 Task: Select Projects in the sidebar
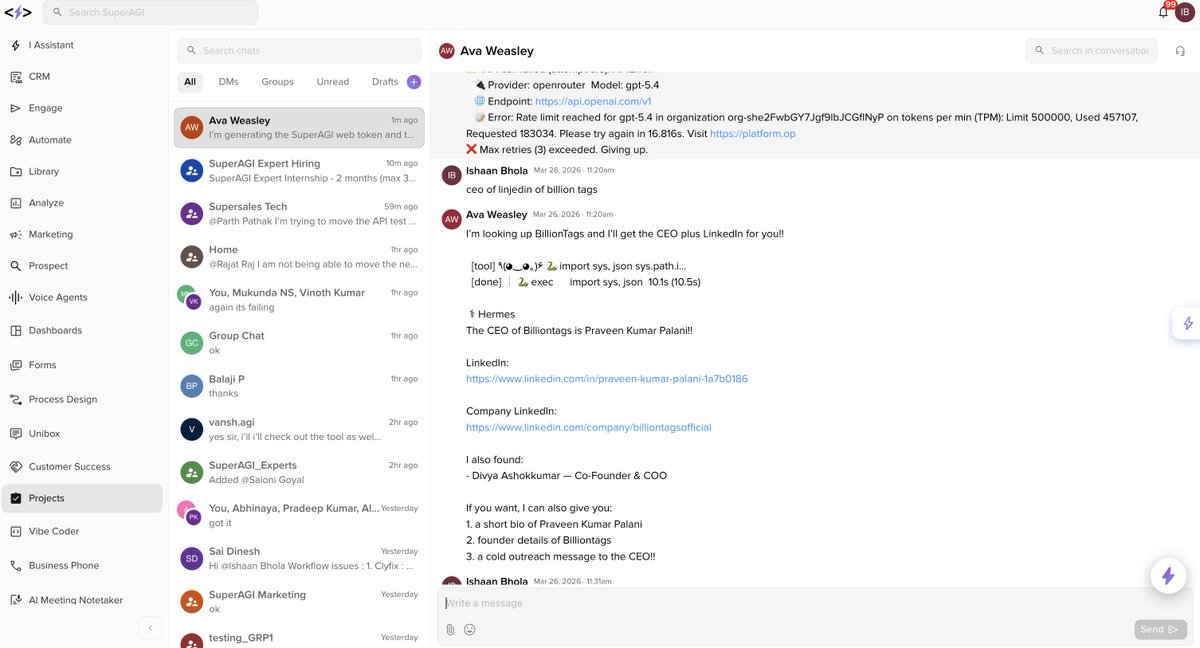coord(82,498)
